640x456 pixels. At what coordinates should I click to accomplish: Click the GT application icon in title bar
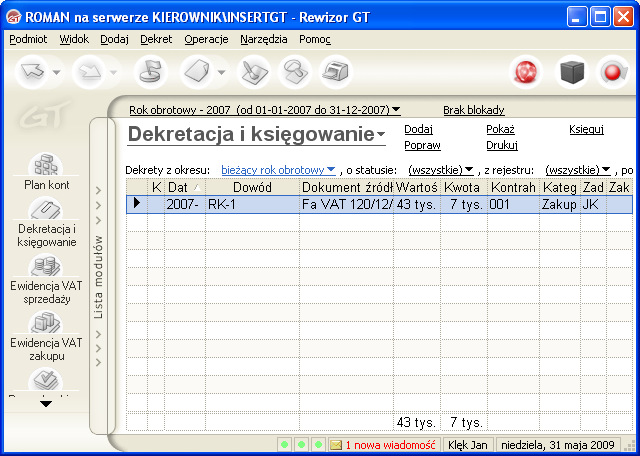(x=14, y=17)
